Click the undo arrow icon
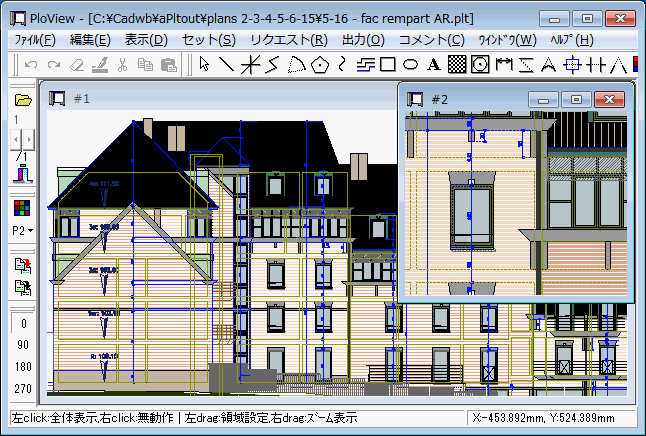The image size is (646, 436). (31, 65)
